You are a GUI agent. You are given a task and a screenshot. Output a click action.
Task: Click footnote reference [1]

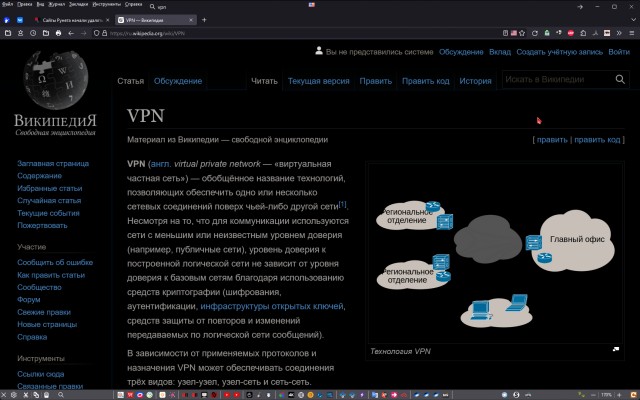pos(343,204)
